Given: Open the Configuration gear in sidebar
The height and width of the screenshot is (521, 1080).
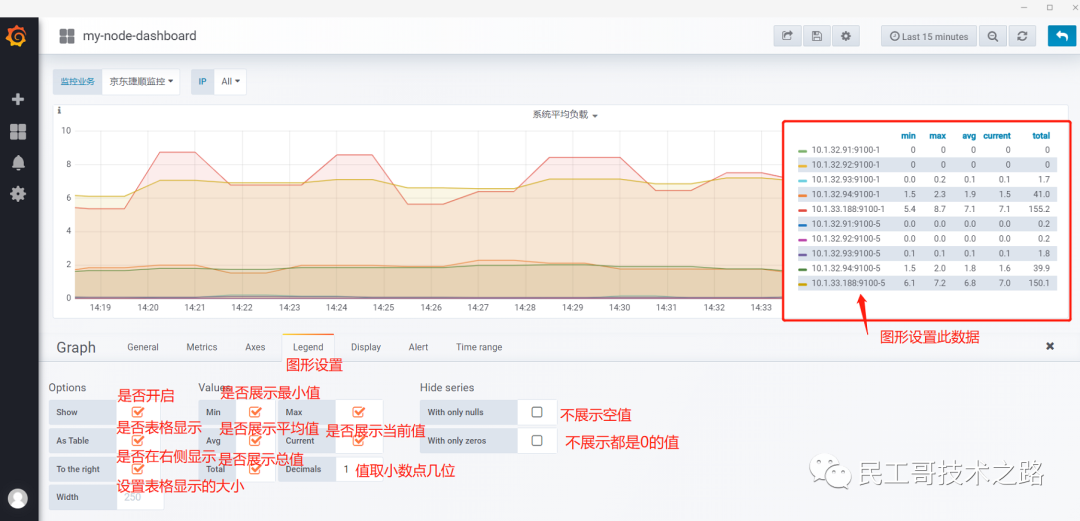Looking at the screenshot, I should pos(18,194).
